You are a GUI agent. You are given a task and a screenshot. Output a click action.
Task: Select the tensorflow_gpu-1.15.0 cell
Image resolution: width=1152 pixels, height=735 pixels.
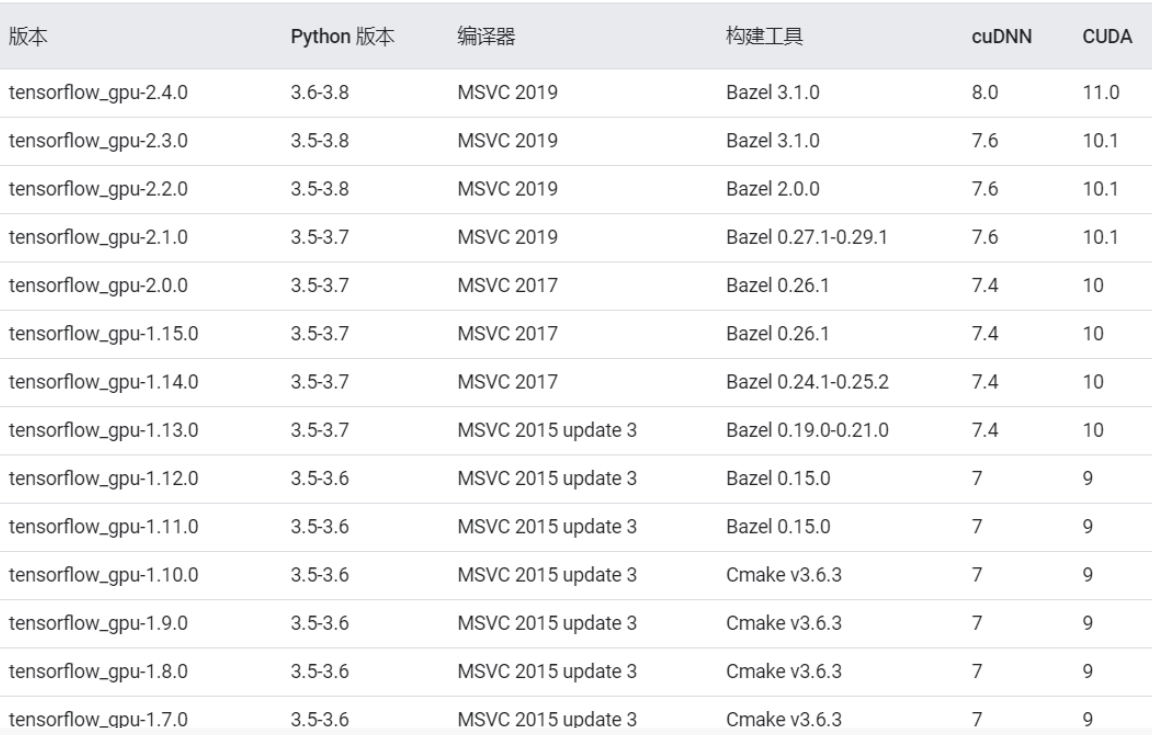[x=104, y=334]
